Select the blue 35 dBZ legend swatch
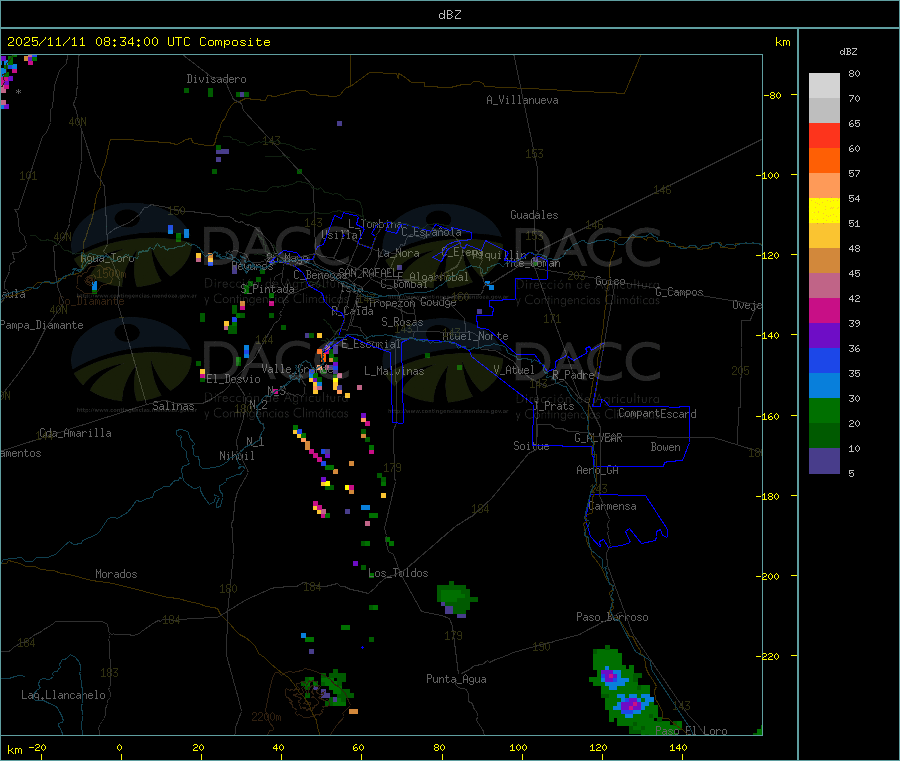The image size is (900, 761). tap(824, 360)
